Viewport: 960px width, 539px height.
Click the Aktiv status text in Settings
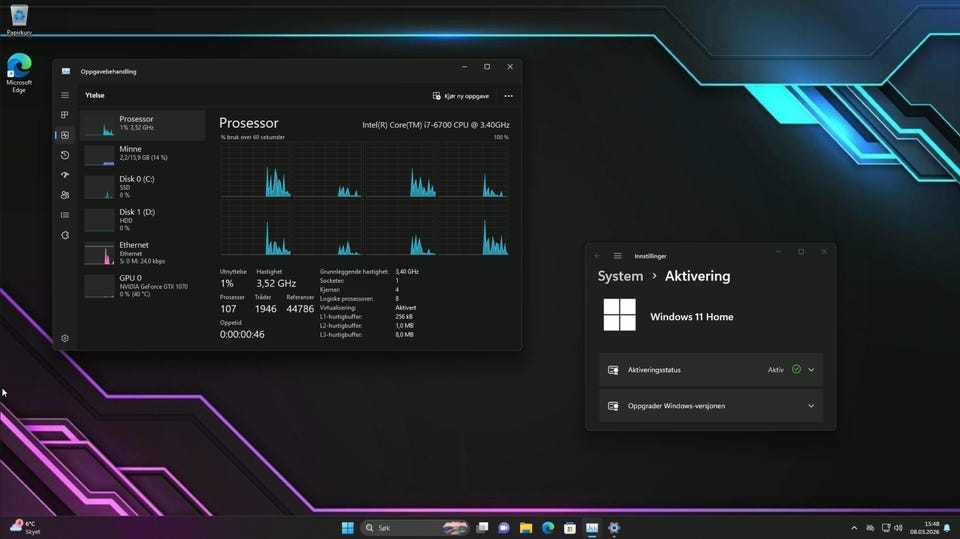pos(776,370)
